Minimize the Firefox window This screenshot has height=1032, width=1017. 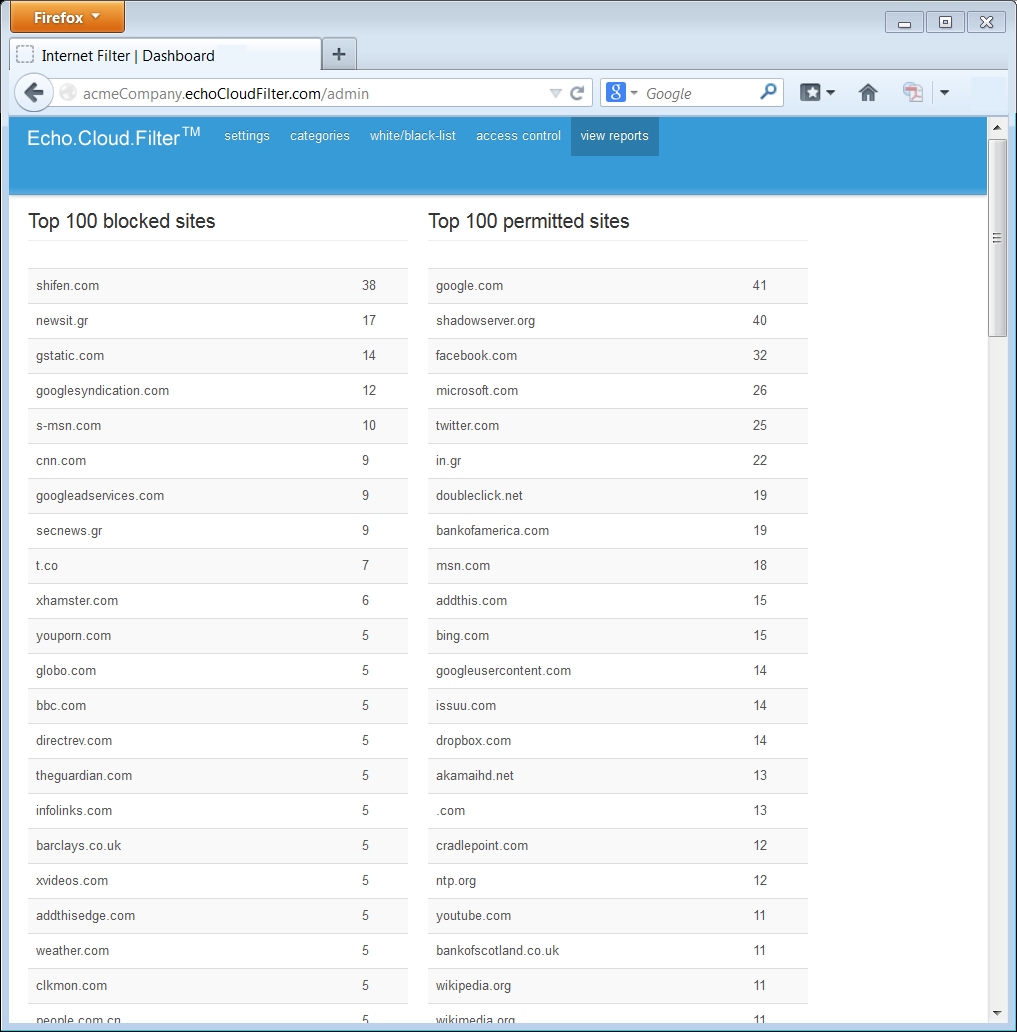pos(904,22)
